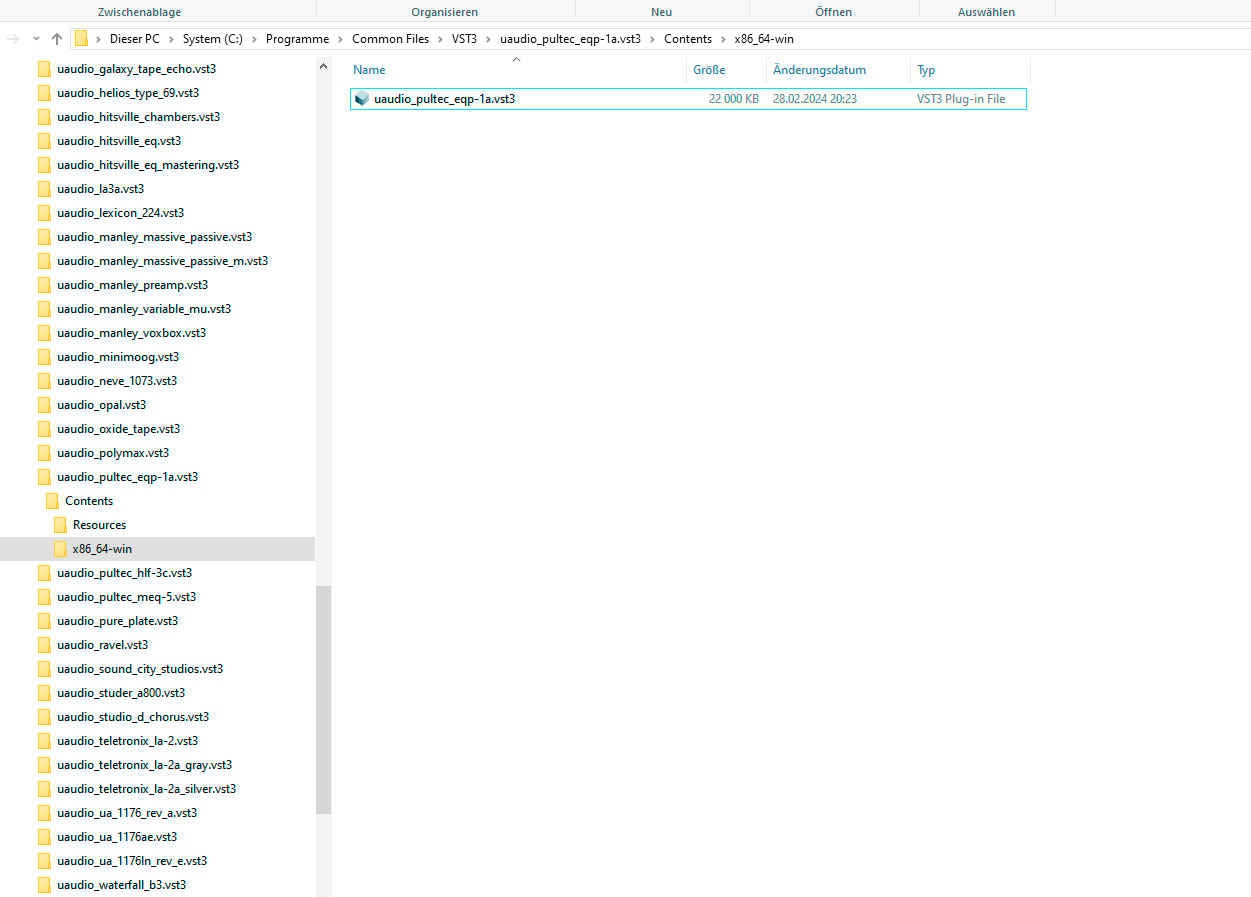1251x897 pixels.
Task: Select uaudio_teletronix_la-2a_silver.vst3 in tree
Action: click(146, 789)
